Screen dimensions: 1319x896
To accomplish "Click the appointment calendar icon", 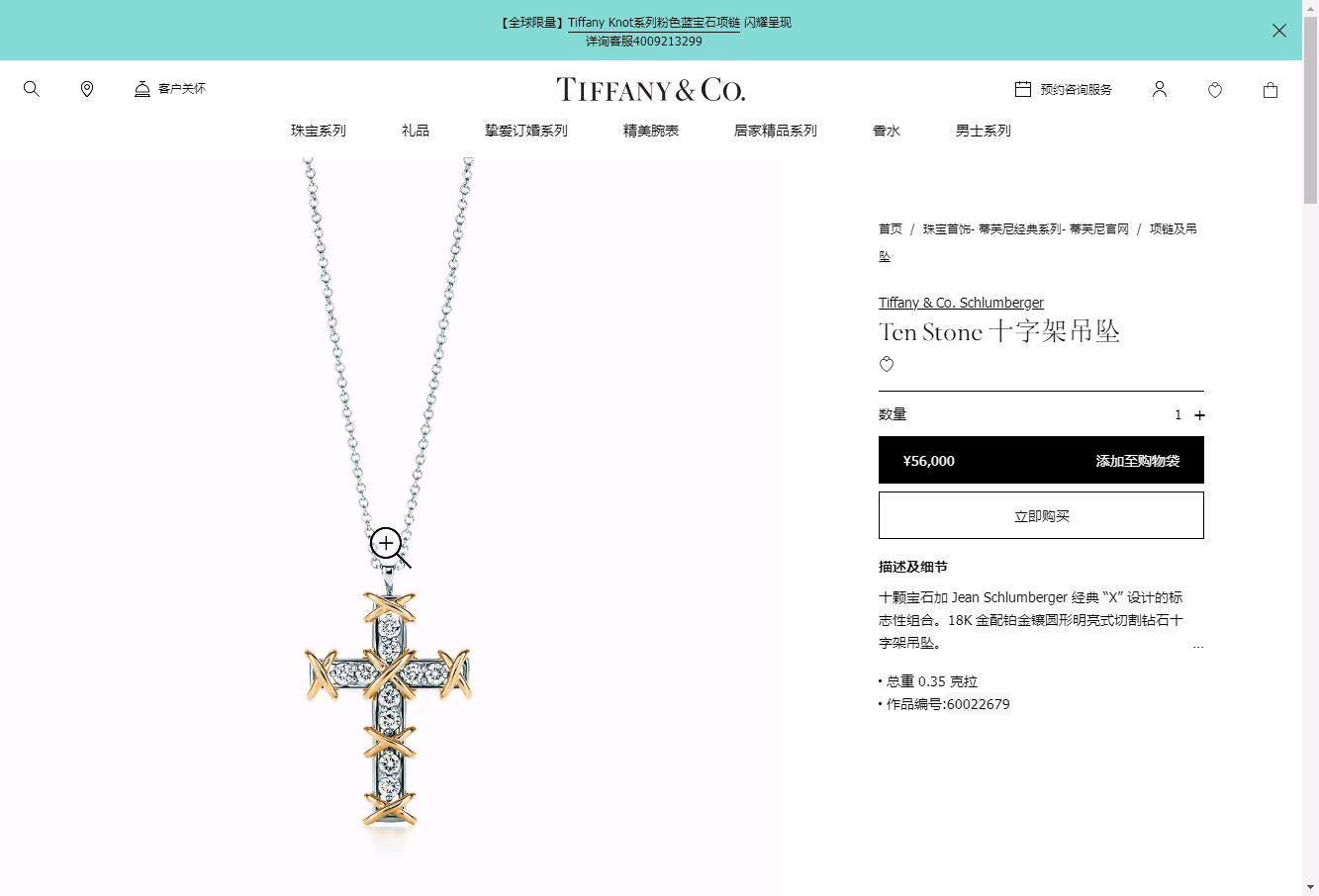I will [x=1023, y=89].
